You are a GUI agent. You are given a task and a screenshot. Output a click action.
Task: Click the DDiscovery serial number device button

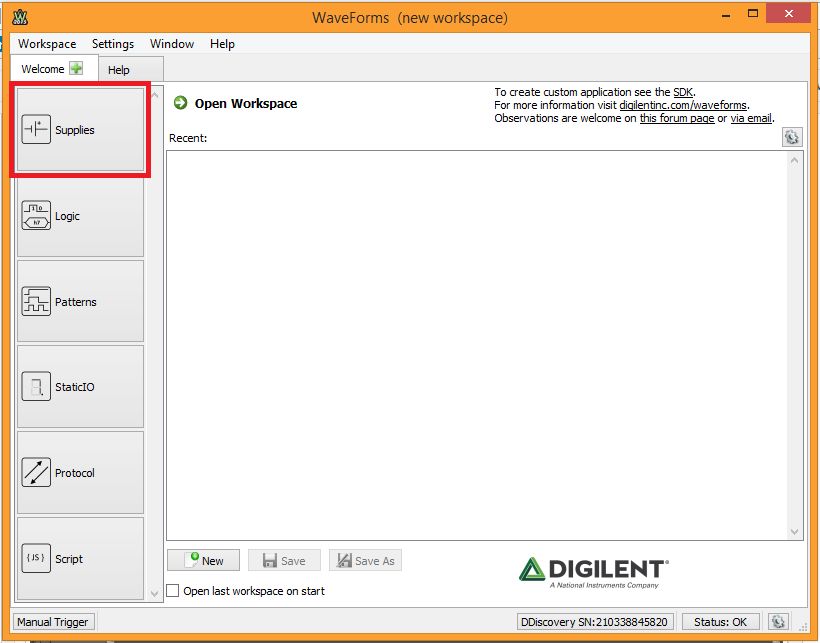coord(595,622)
